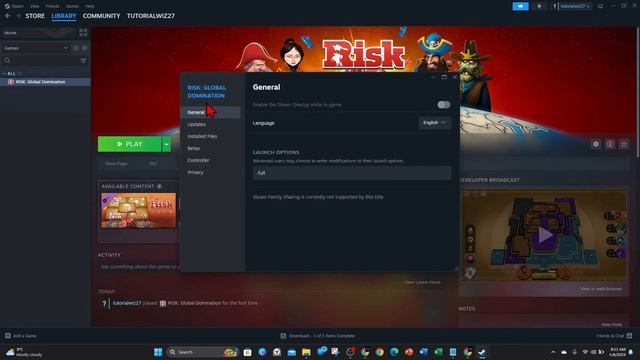Open File Explorer from taskbar
The image size is (640, 360).
coord(306,352)
